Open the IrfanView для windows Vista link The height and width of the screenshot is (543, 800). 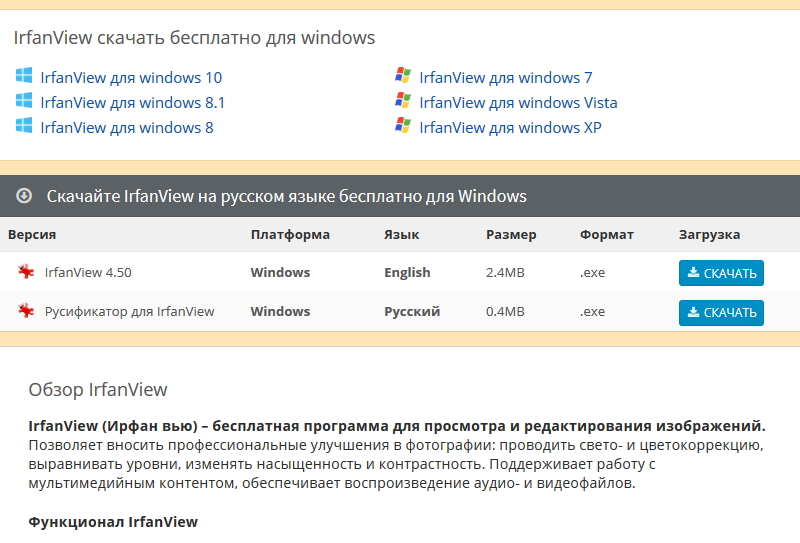(518, 103)
